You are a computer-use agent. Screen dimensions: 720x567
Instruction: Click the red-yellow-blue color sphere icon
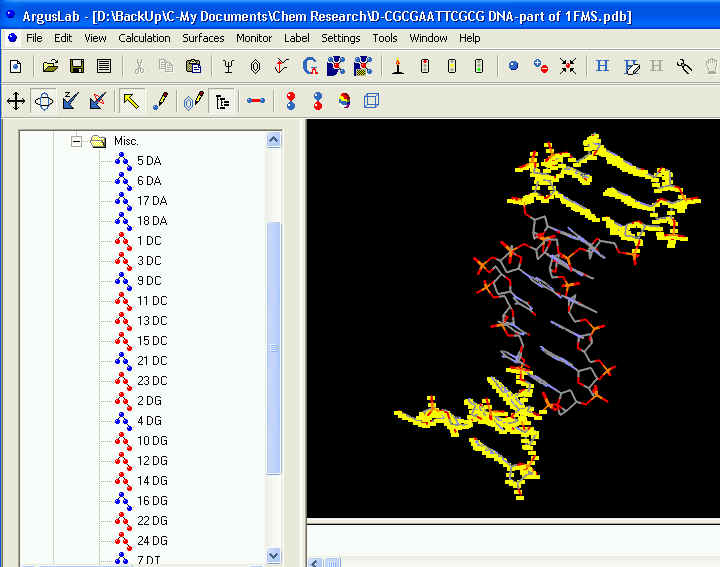pyautogui.click(x=345, y=101)
